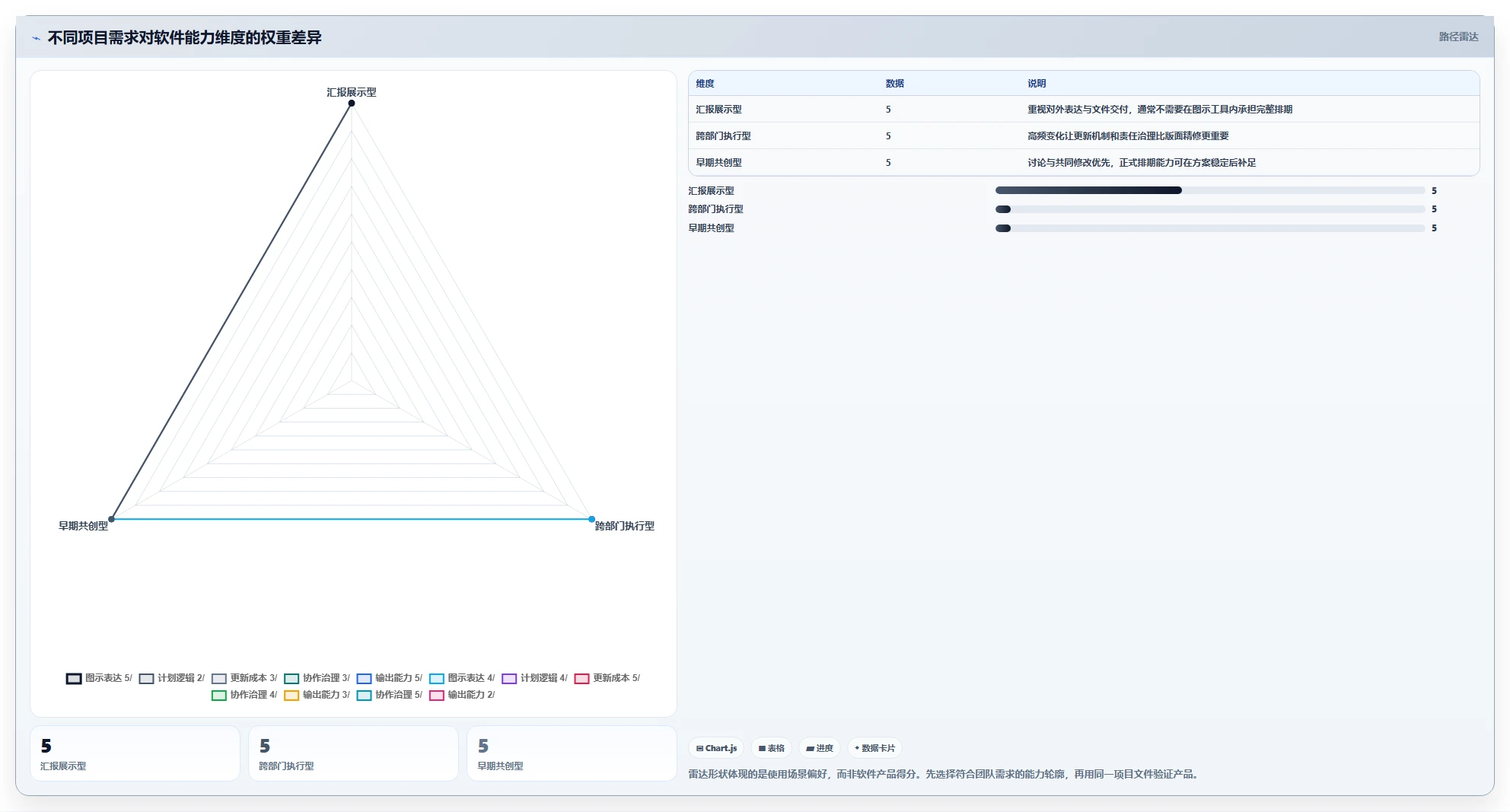
Task: Click 汇报展示型 in the table's first row
Action: [x=718, y=110]
